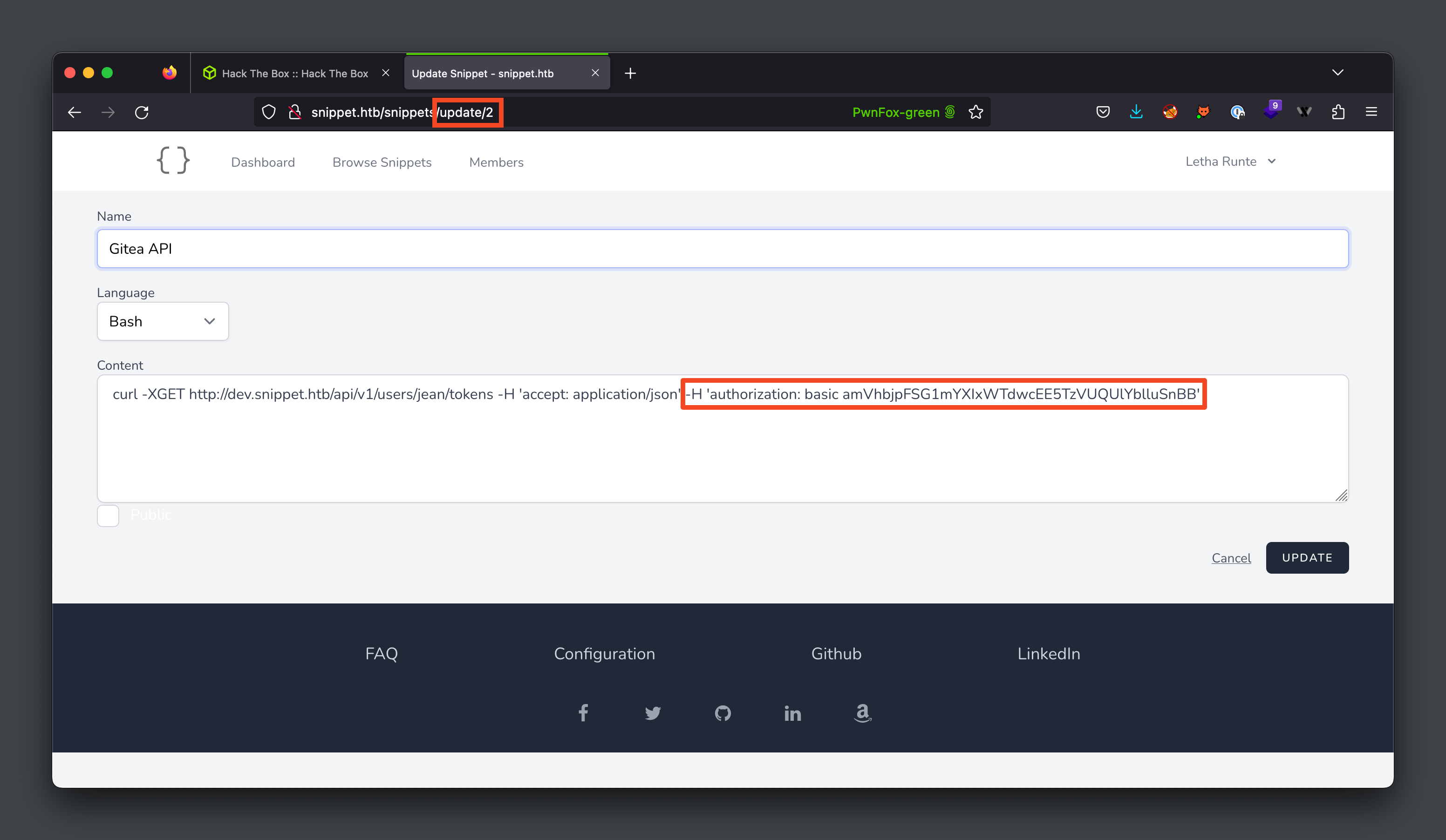Open the Firefox hamburger application menu

1371,112
